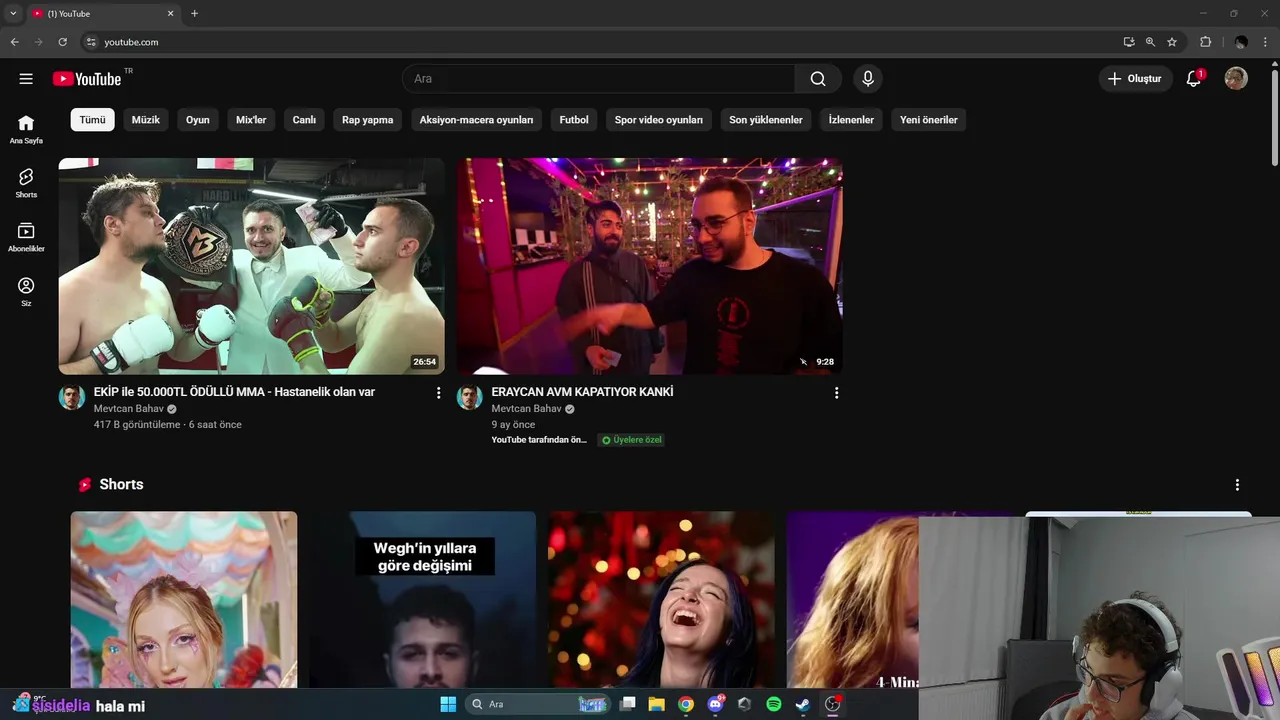Open Shorts from the left sidebar
Screen dimensions: 1280x720
[x=26, y=183]
